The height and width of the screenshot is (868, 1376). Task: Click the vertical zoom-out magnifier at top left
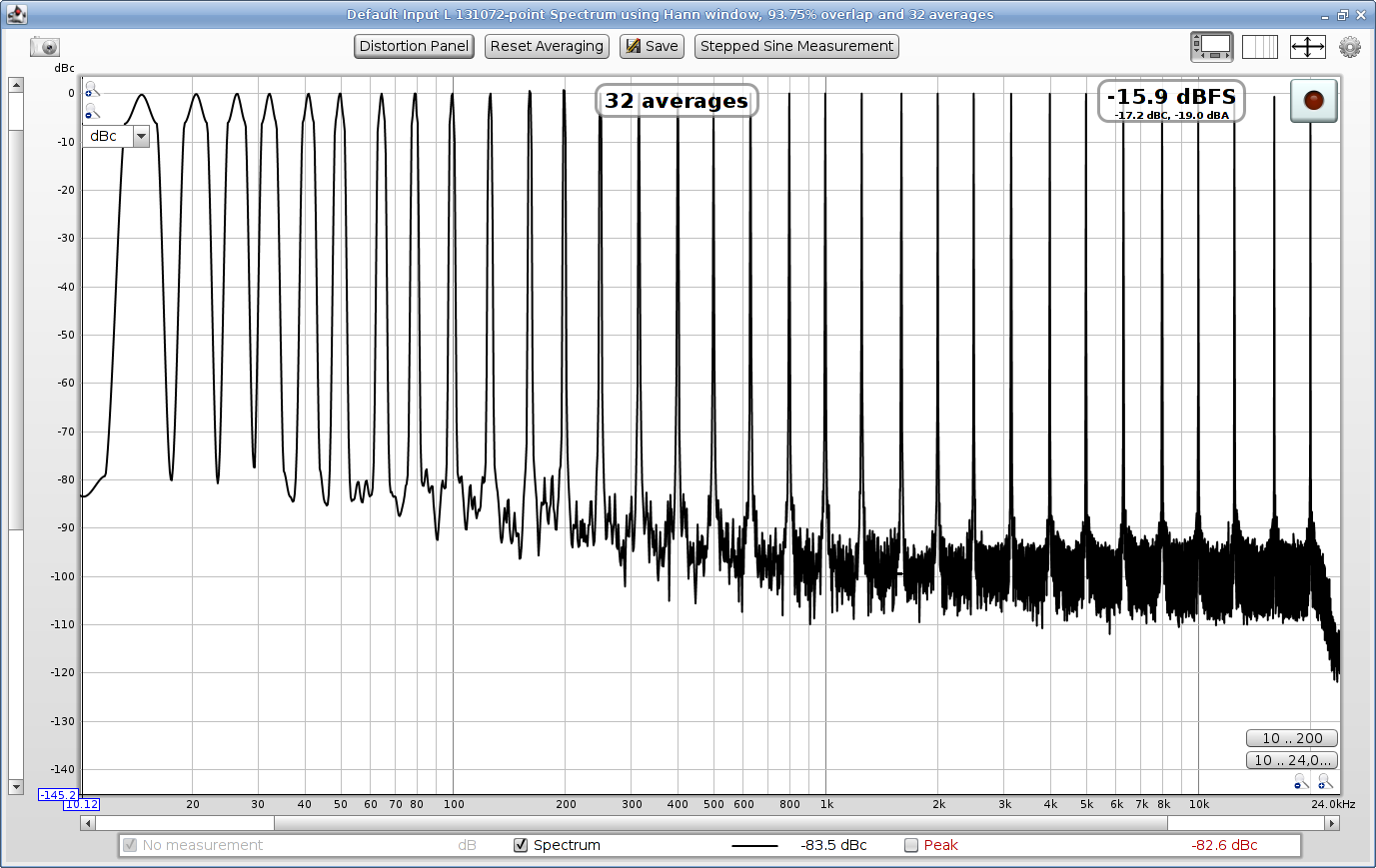tap(92, 111)
